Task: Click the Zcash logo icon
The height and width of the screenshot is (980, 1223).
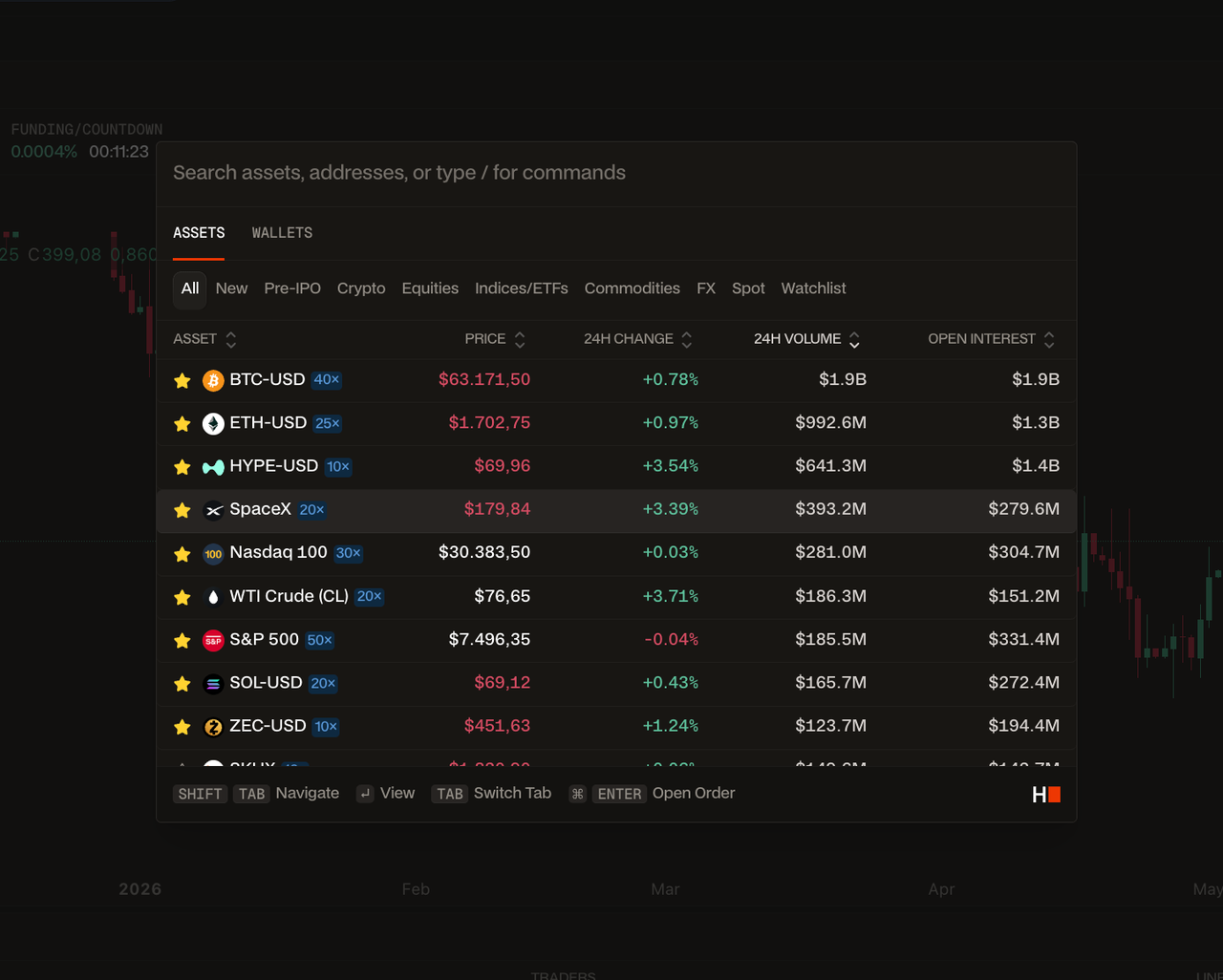Action: [x=213, y=728]
